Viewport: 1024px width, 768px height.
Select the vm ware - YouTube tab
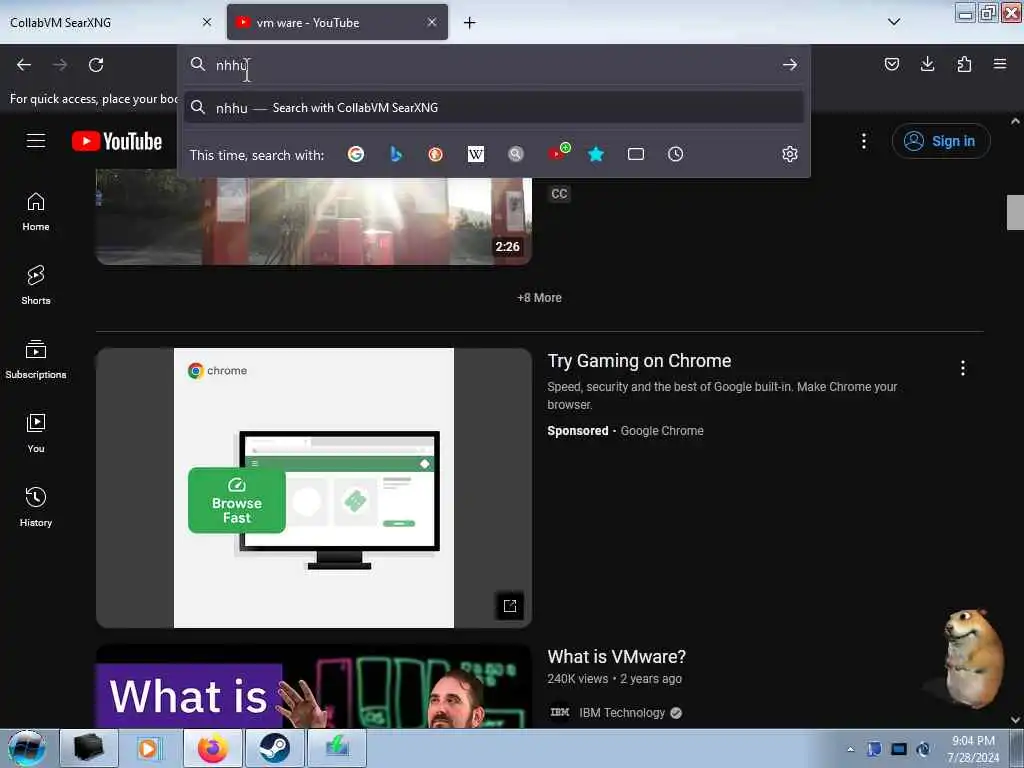coord(337,22)
